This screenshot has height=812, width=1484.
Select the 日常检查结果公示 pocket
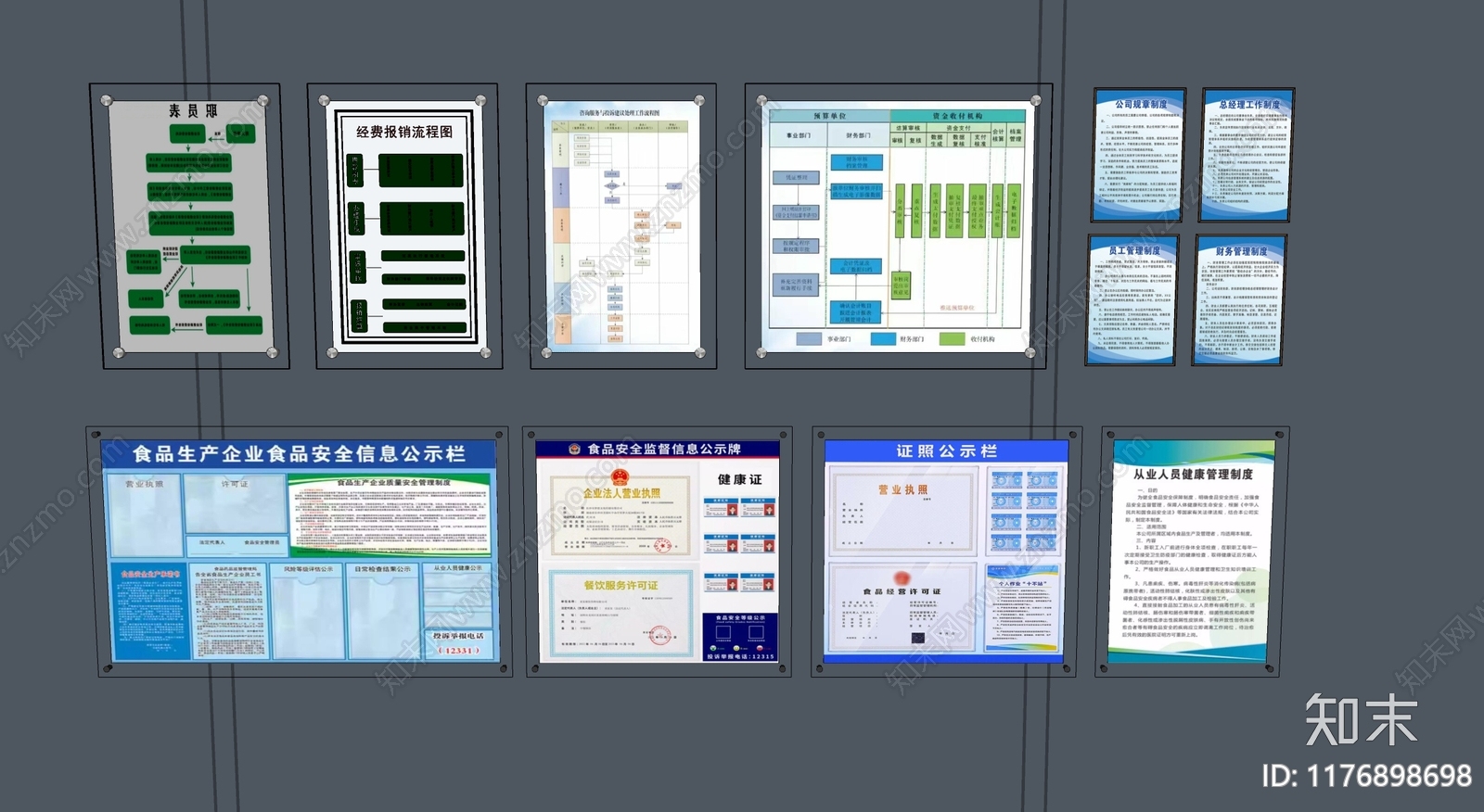click(382, 611)
